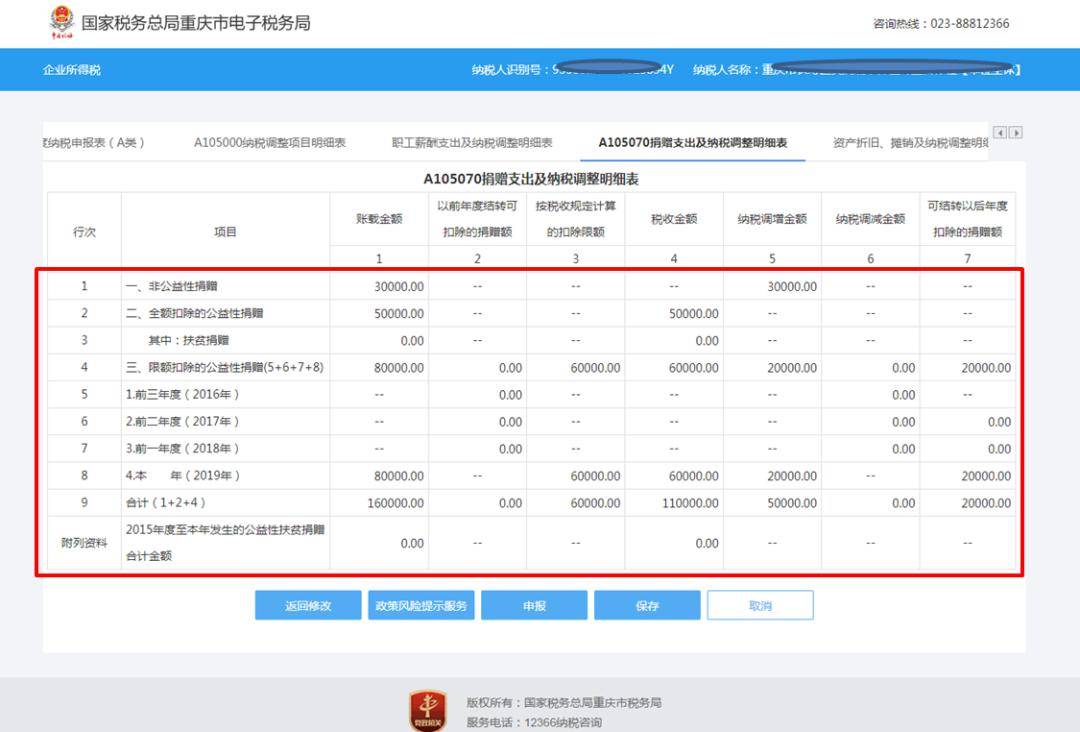
Task: Click the 扶贫捐赠 账载金额 cell
Action: click(380, 341)
